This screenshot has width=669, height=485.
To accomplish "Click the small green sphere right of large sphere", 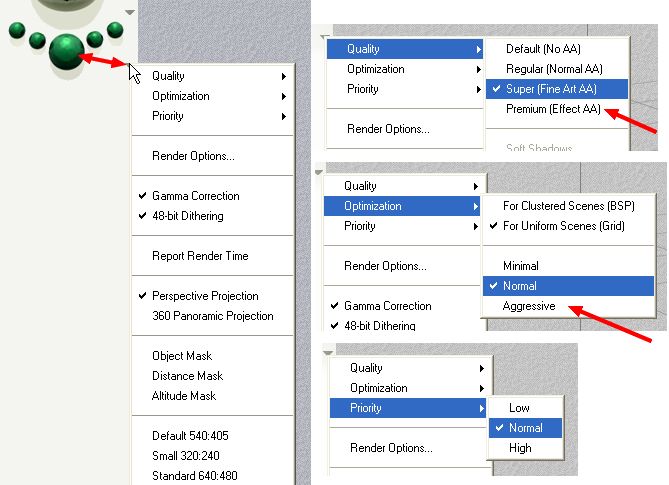I will (95, 39).
